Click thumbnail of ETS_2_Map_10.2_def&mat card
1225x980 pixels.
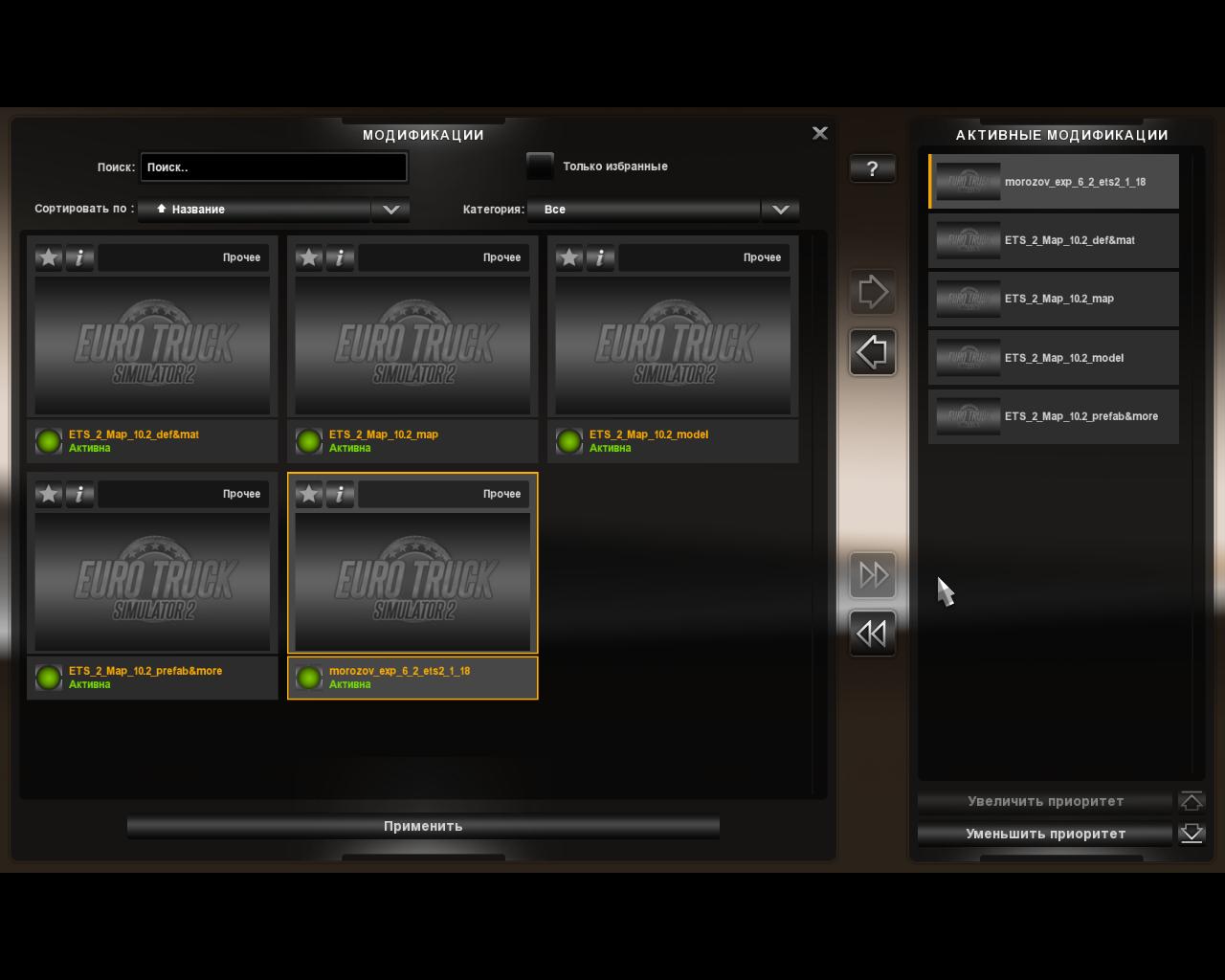pos(152,345)
